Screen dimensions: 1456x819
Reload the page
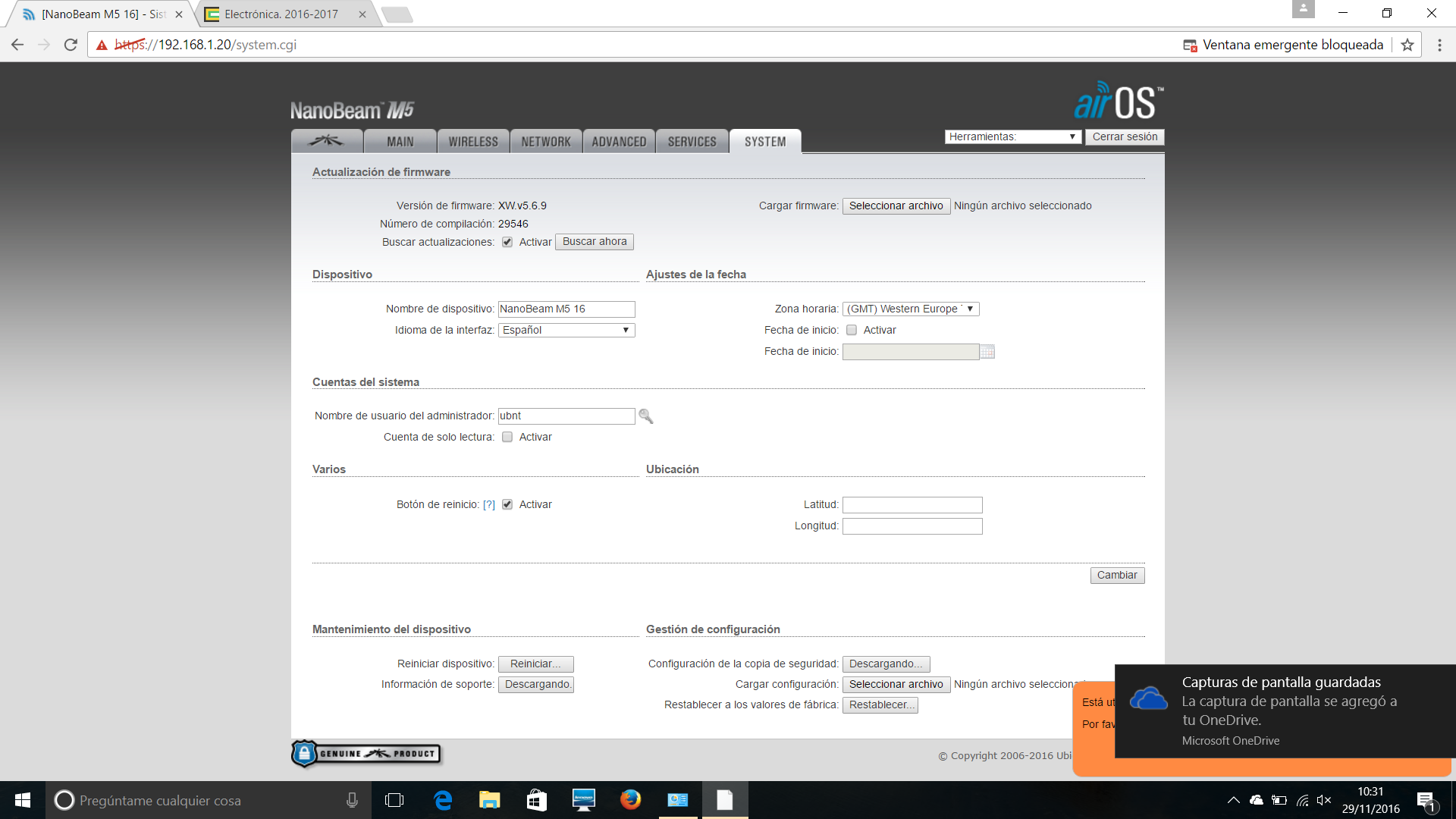click(x=71, y=45)
